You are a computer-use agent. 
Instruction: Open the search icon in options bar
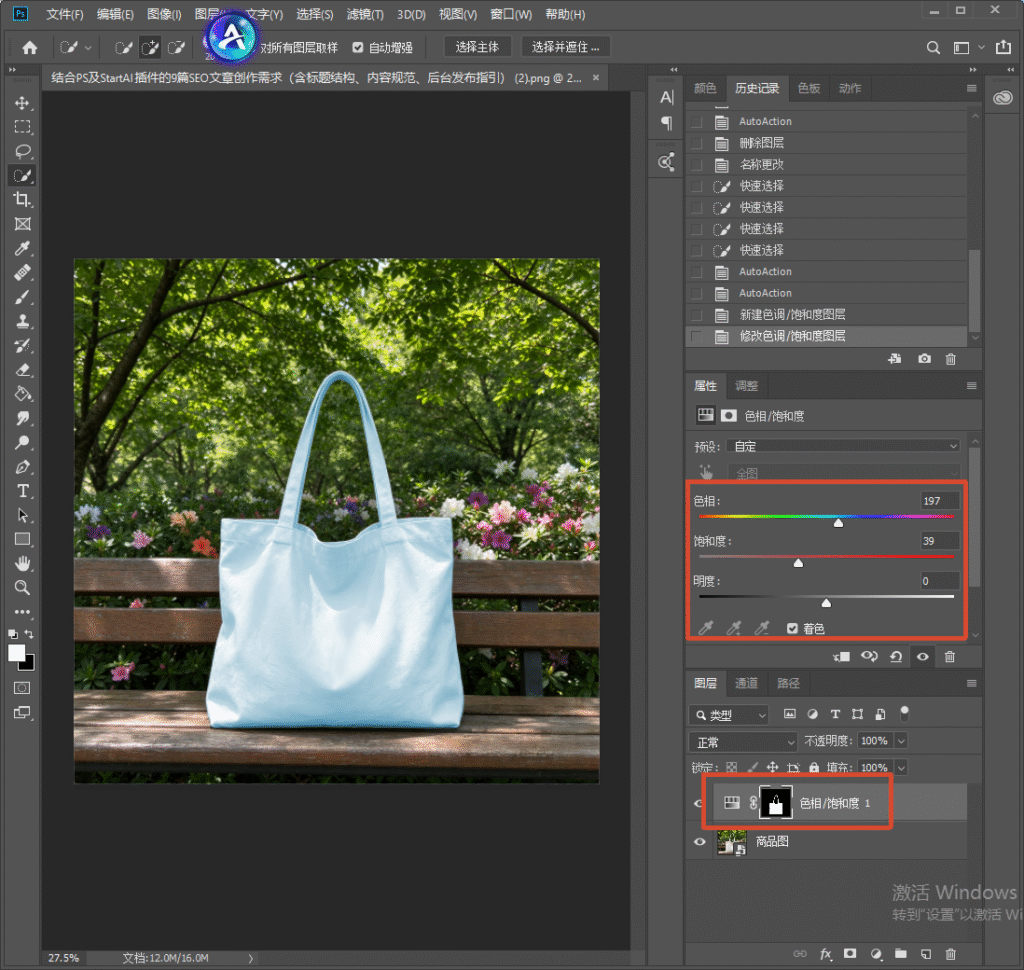click(933, 48)
